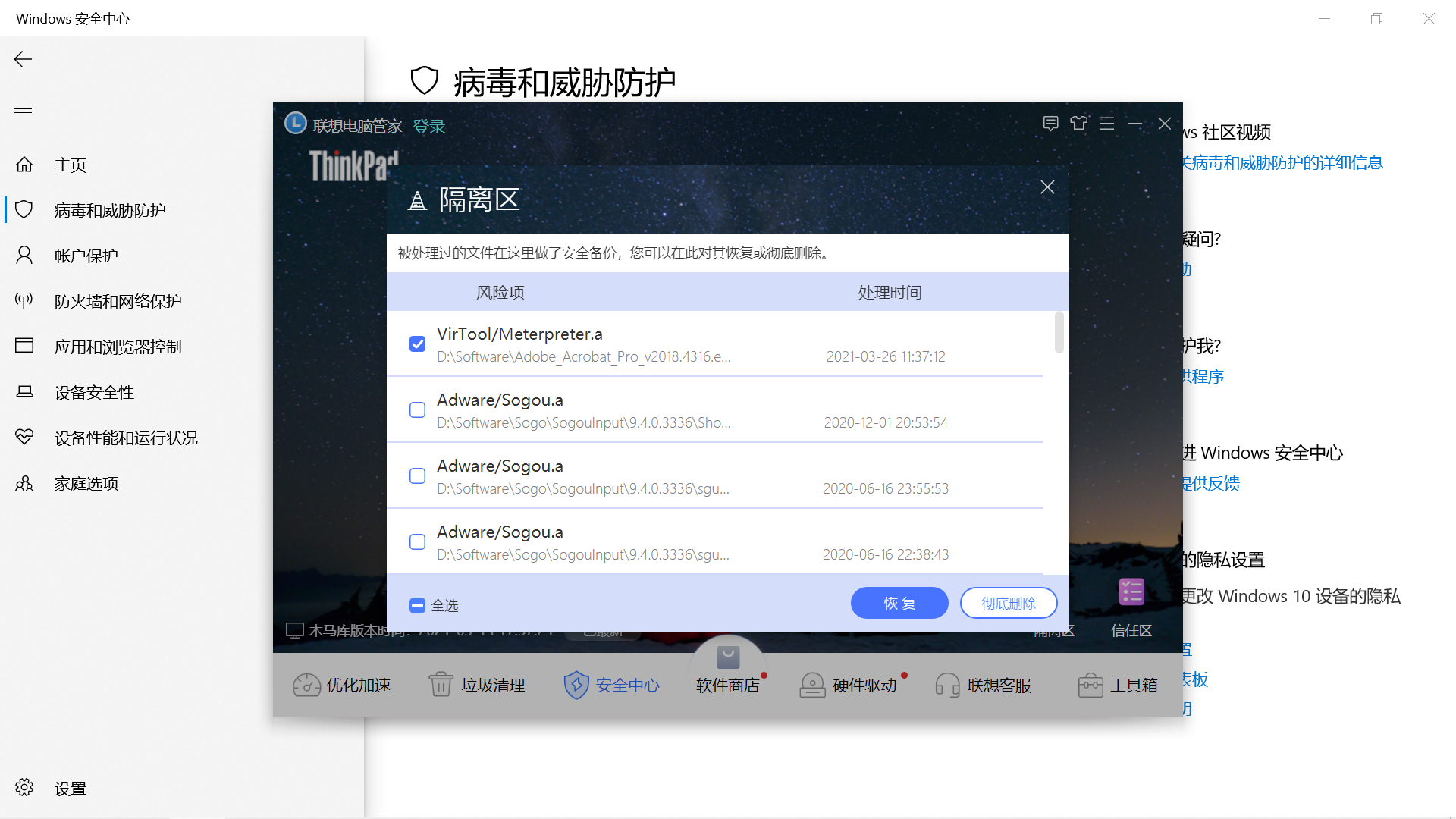Open the skin (shirt) icon

[1078, 123]
